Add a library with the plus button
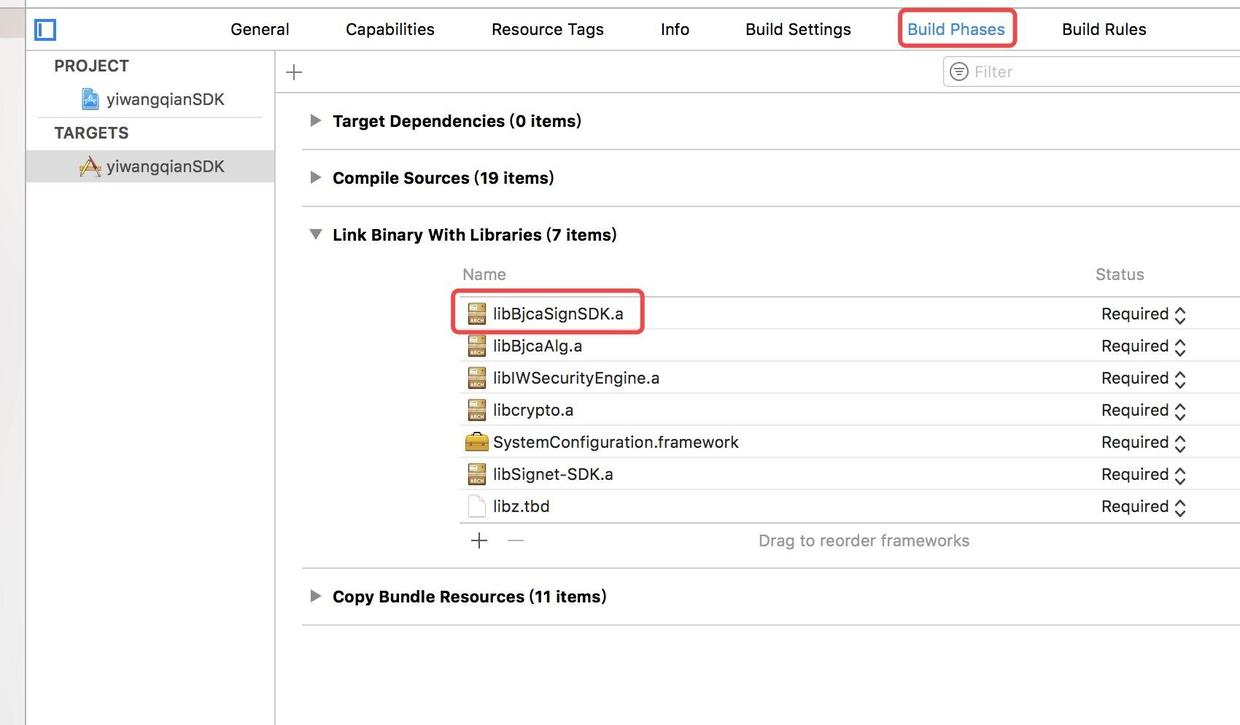Viewport: 1240px width, 725px height. 479,541
